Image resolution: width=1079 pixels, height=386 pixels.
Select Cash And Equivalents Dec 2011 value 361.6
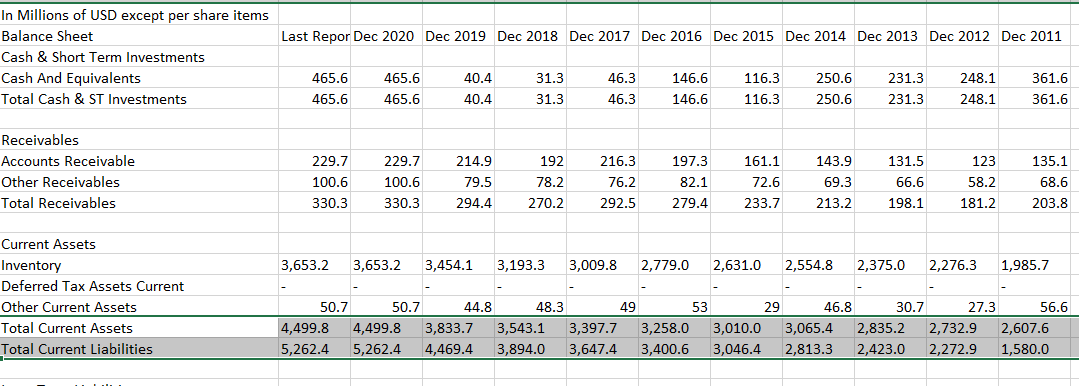[1035, 78]
